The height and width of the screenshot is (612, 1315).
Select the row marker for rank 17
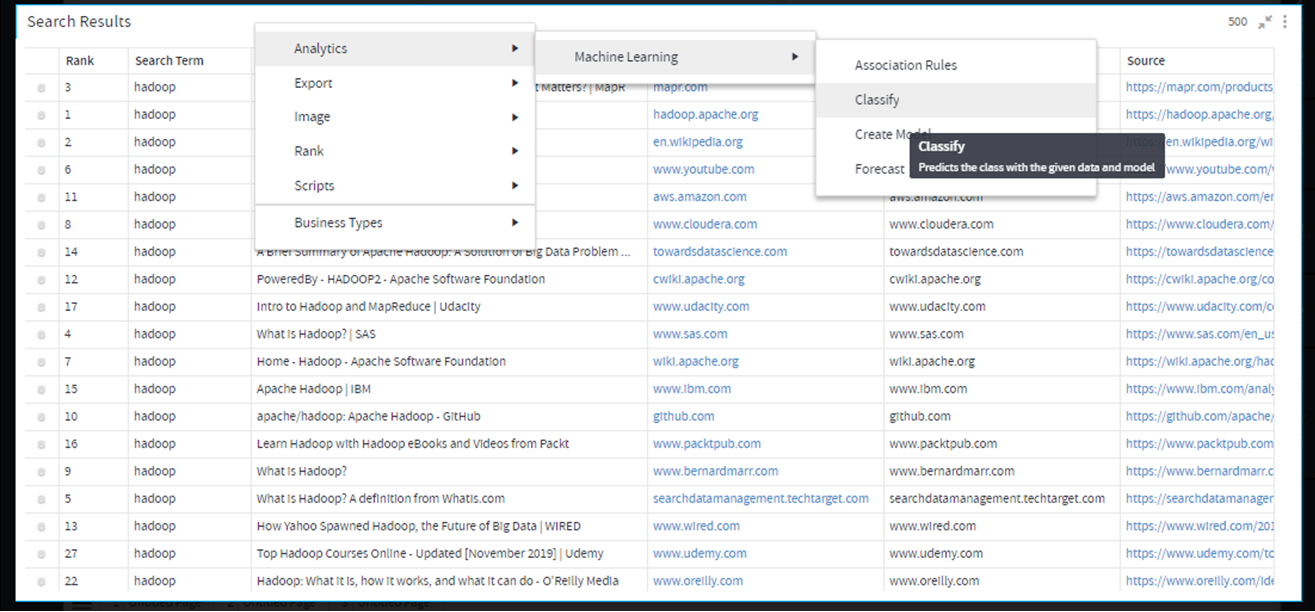41,307
